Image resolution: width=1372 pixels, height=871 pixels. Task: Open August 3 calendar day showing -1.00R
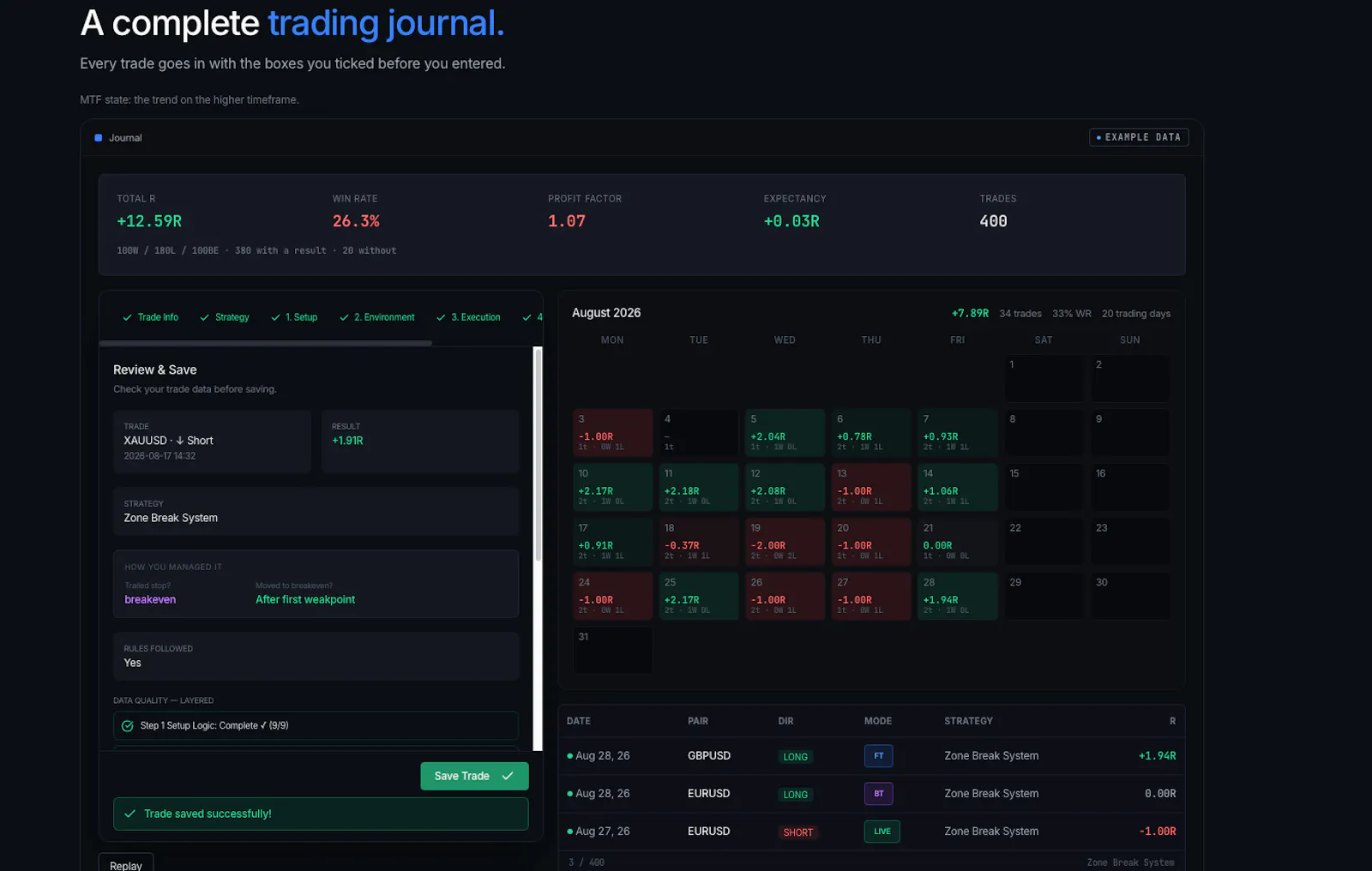click(x=613, y=432)
